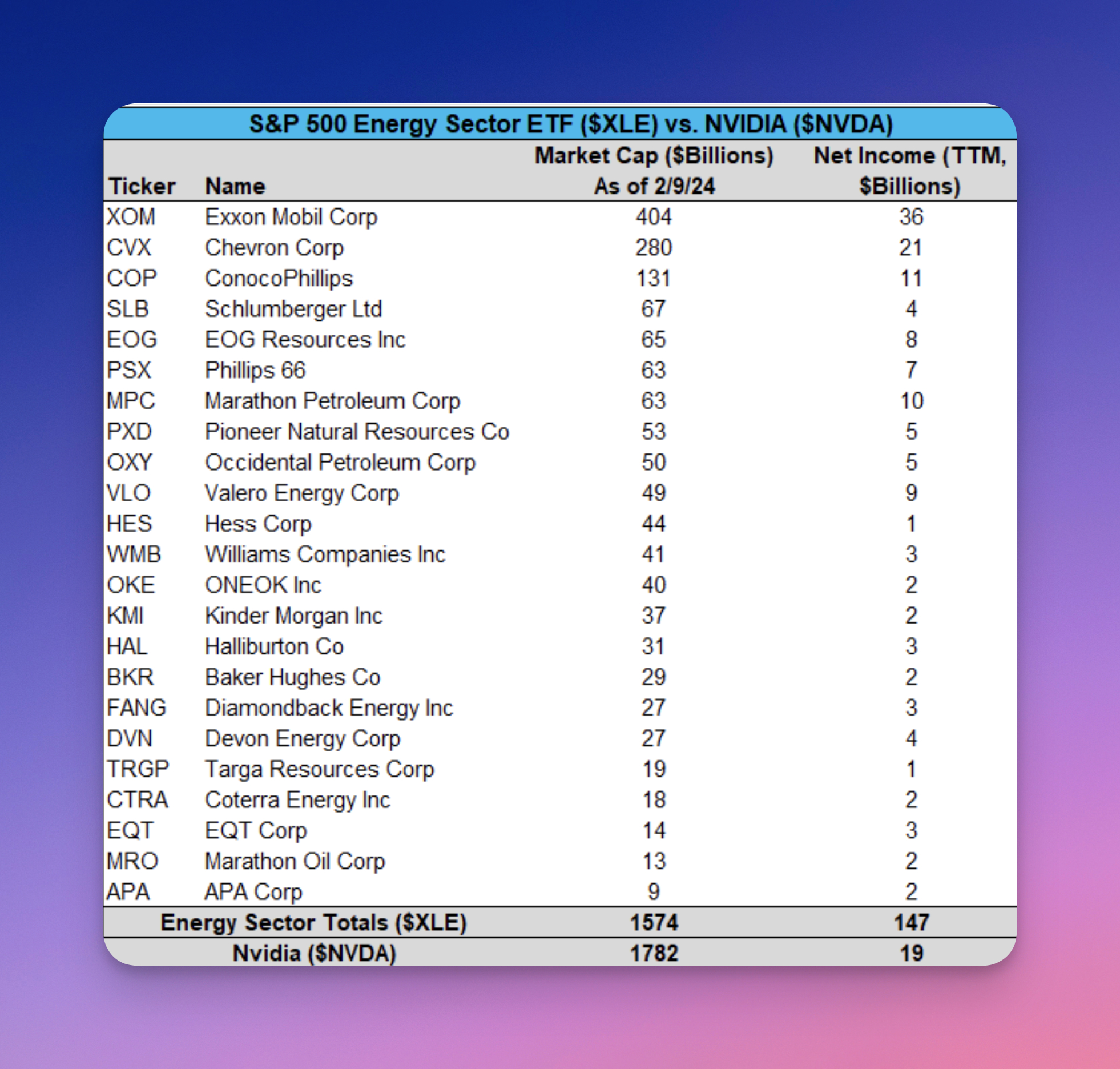The image size is (1120, 1069).
Task: Click market cap value 280
Action: click(x=654, y=248)
